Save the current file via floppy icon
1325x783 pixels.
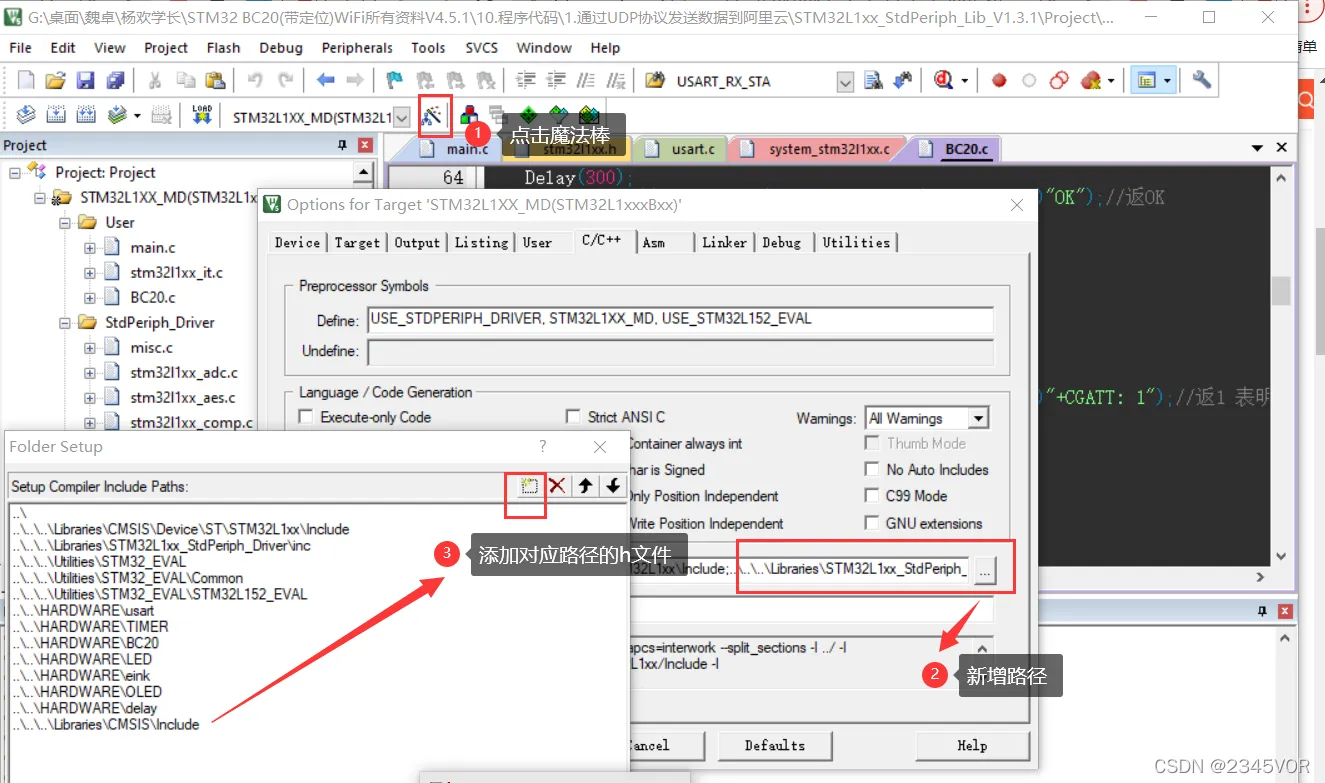86,81
